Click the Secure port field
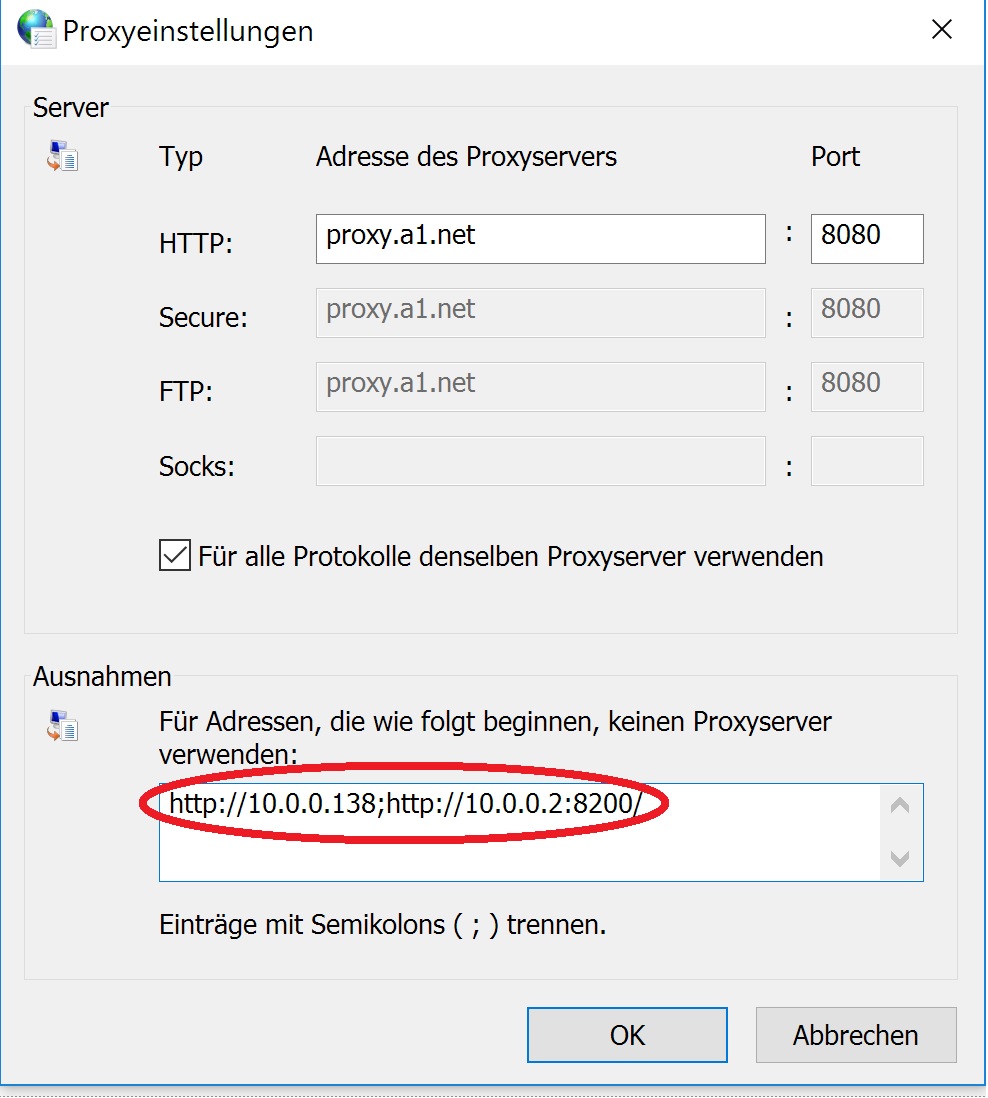Viewport: 988px width, 1098px height. 867,313
